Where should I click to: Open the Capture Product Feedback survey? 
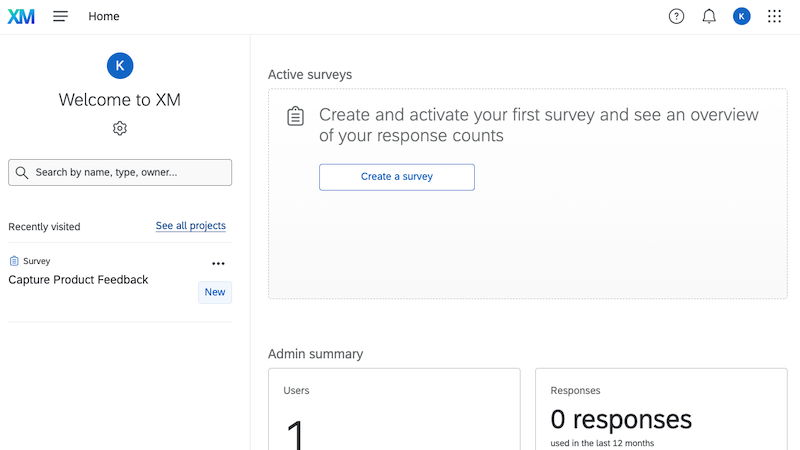tap(78, 280)
